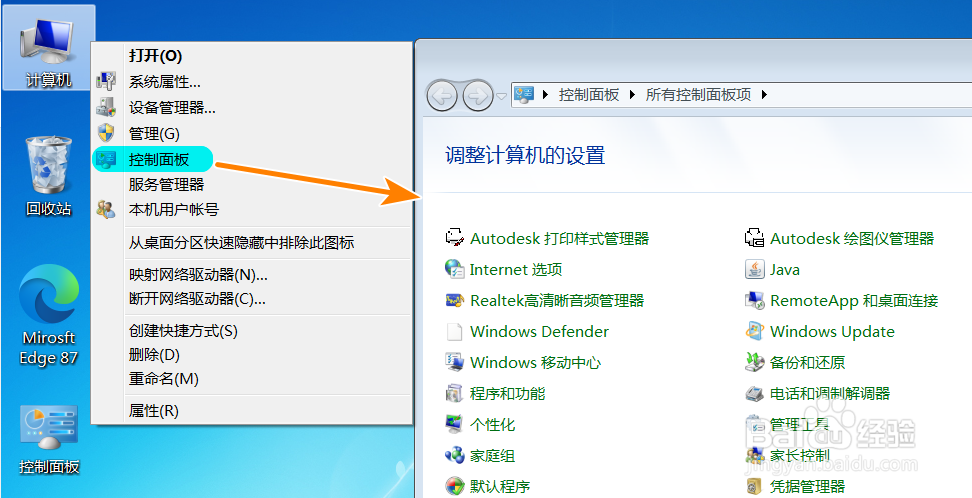Open 个性化 link
The image size is (972, 498).
492,424
